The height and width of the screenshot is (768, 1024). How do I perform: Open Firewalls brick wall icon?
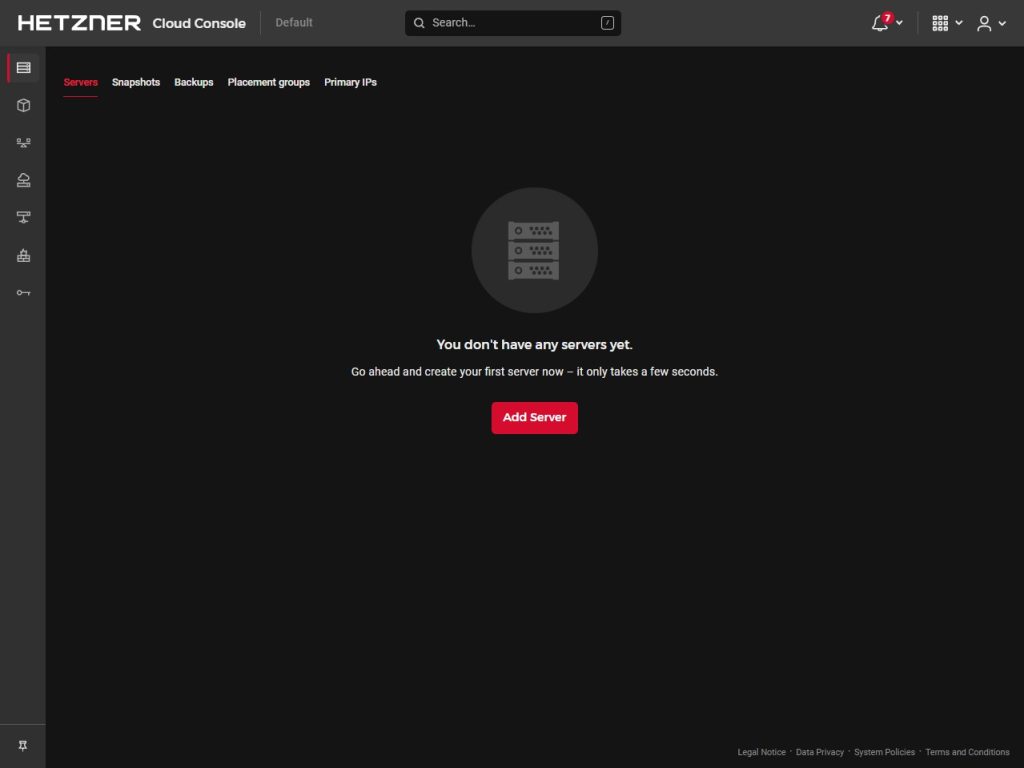[x=23, y=256]
